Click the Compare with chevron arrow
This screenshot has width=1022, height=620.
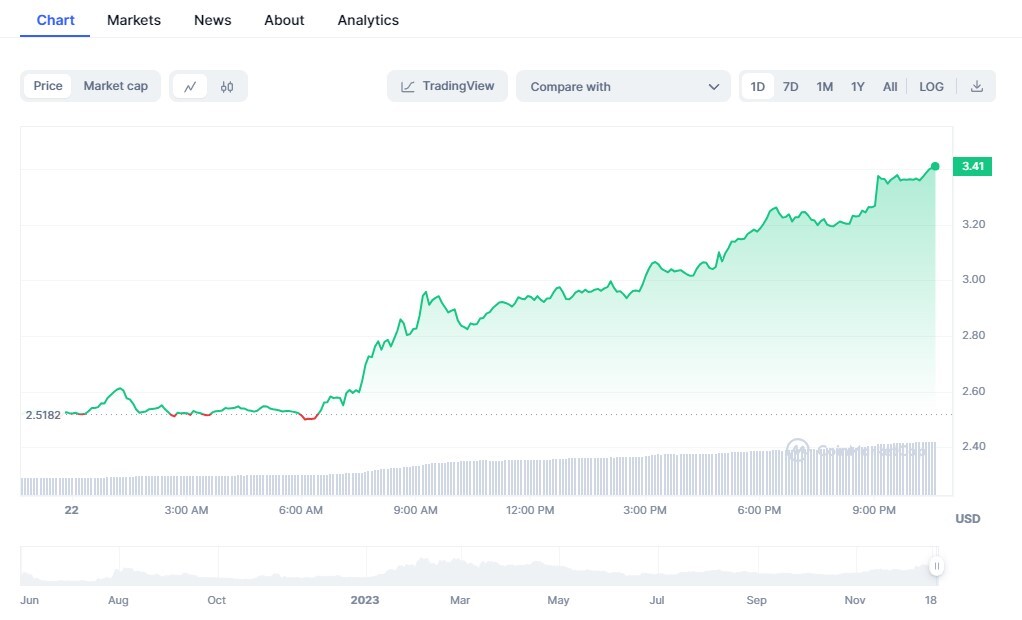(714, 87)
